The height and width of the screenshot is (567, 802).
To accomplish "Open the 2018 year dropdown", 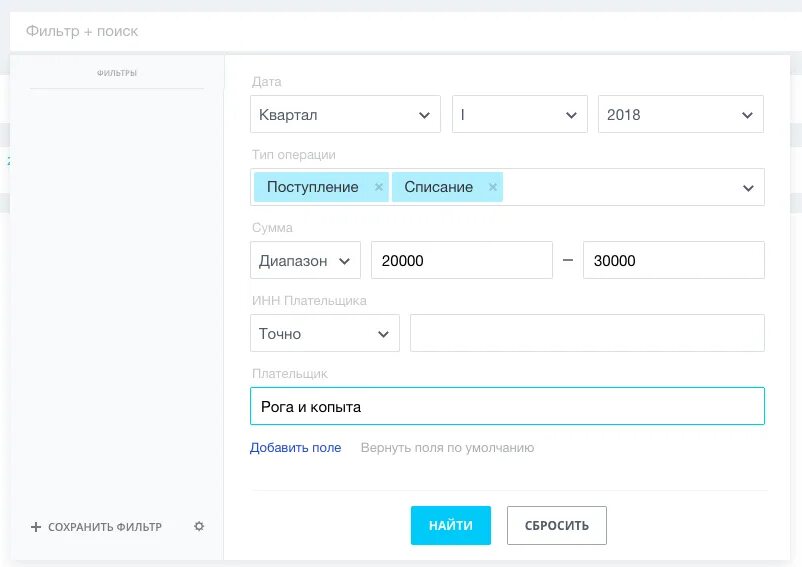I will click(x=681, y=114).
